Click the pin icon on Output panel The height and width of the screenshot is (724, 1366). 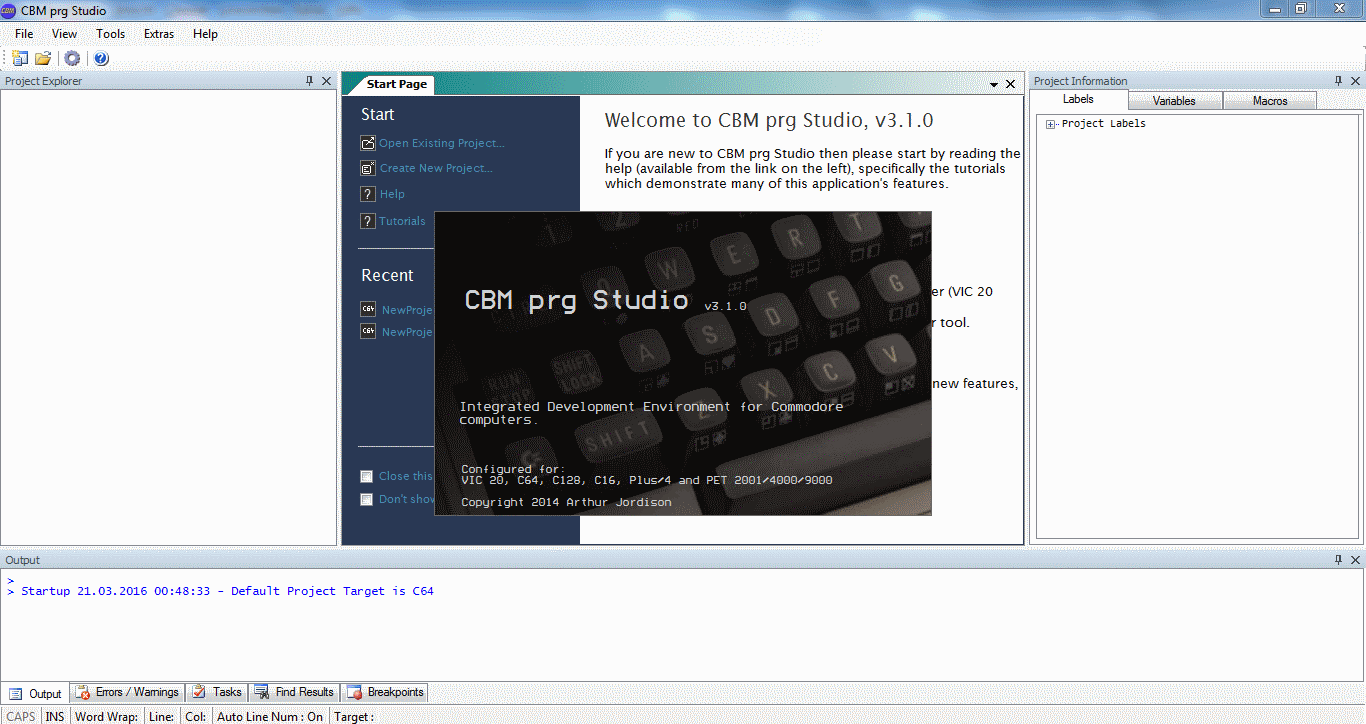[1339, 560]
